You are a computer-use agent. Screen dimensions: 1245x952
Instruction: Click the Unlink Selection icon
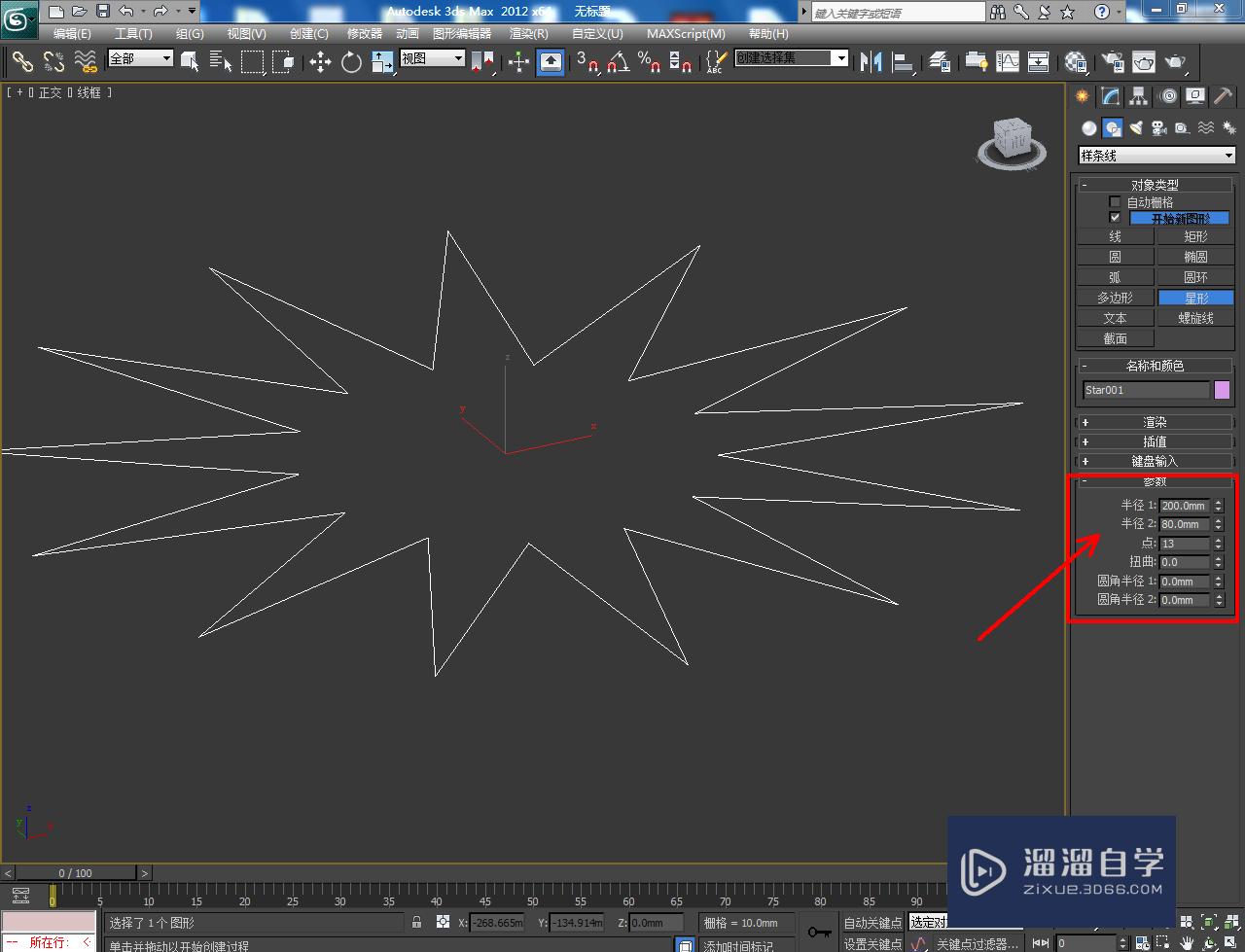[x=54, y=61]
